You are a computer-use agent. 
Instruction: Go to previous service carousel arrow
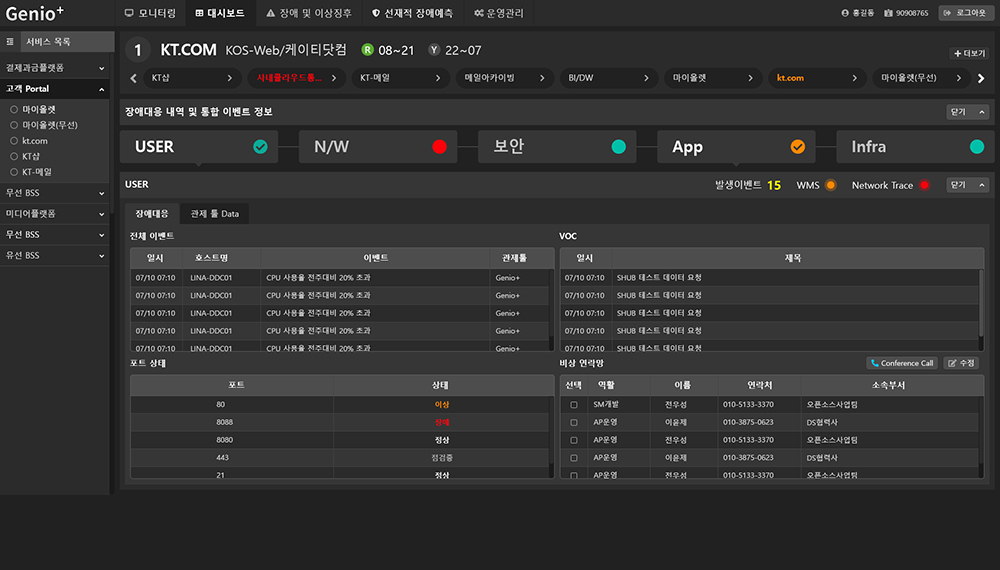[133, 78]
